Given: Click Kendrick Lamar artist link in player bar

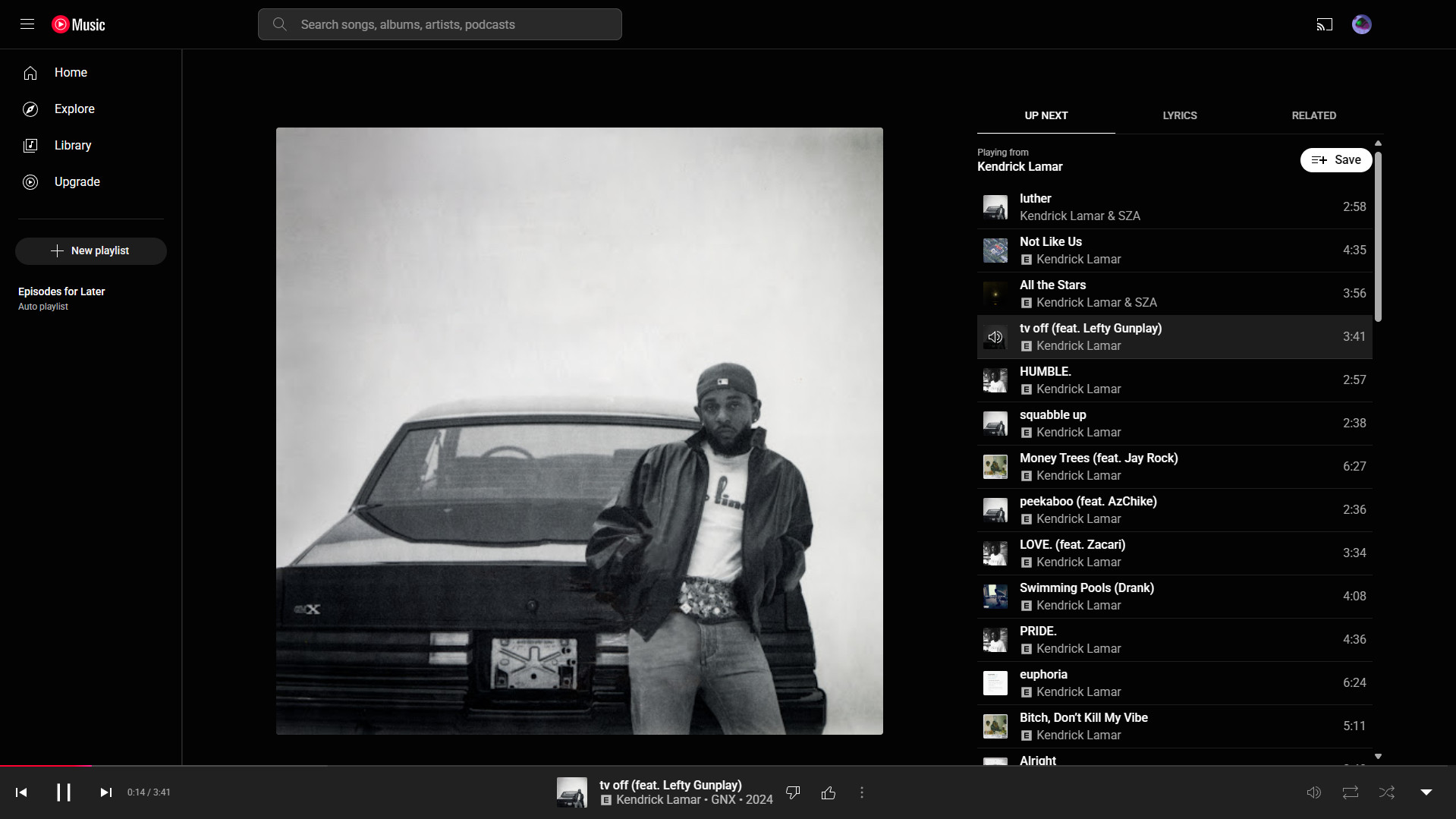Looking at the screenshot, I should click(659, 800).
